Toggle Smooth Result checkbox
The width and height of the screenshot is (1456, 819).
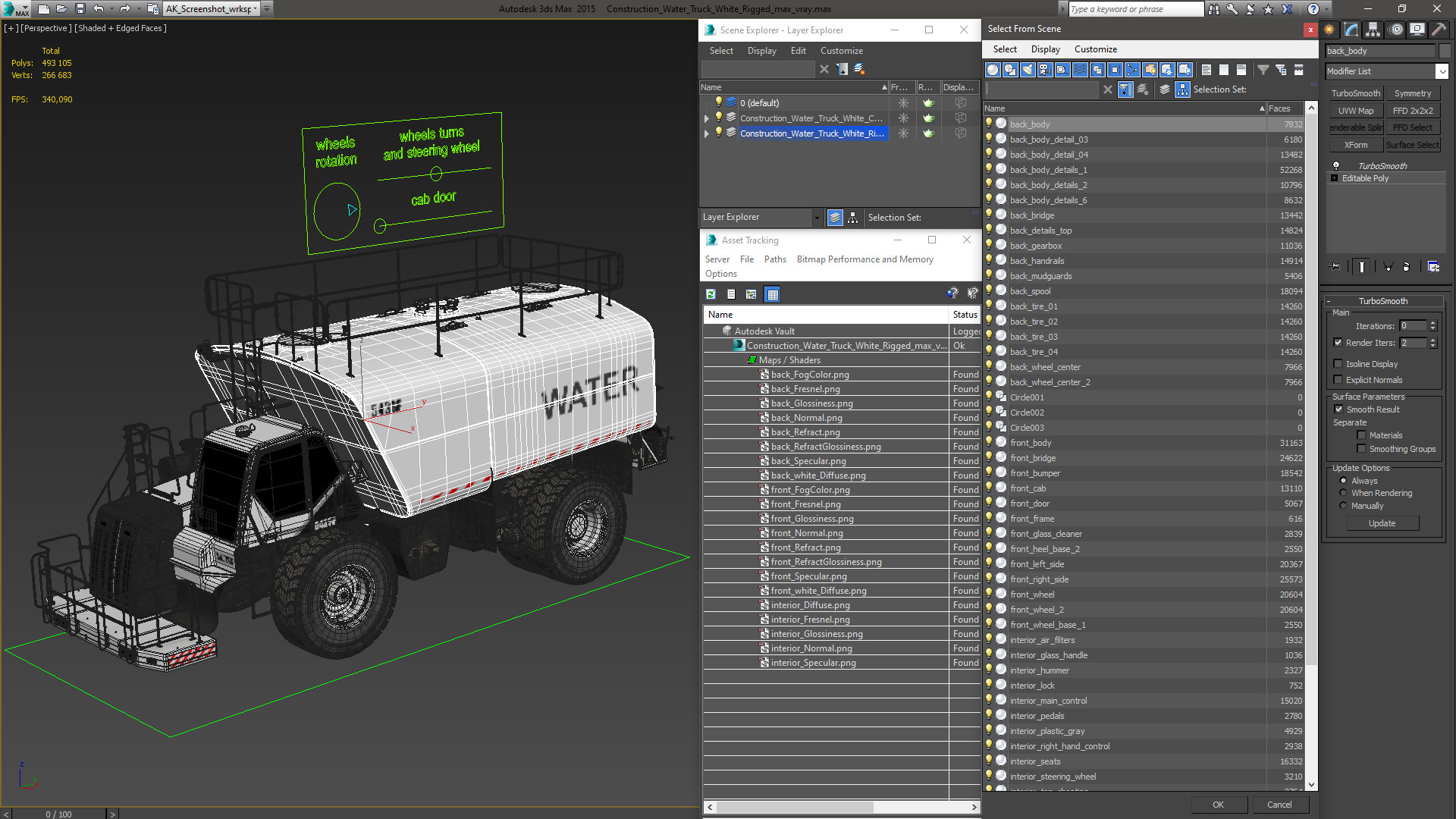click(1338, 409)
